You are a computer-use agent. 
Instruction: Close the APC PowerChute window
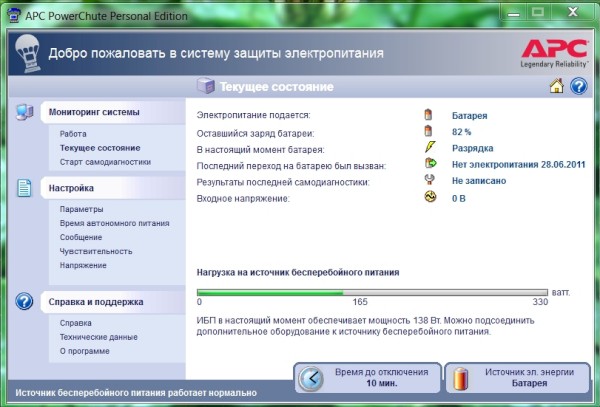click(572, 12)
